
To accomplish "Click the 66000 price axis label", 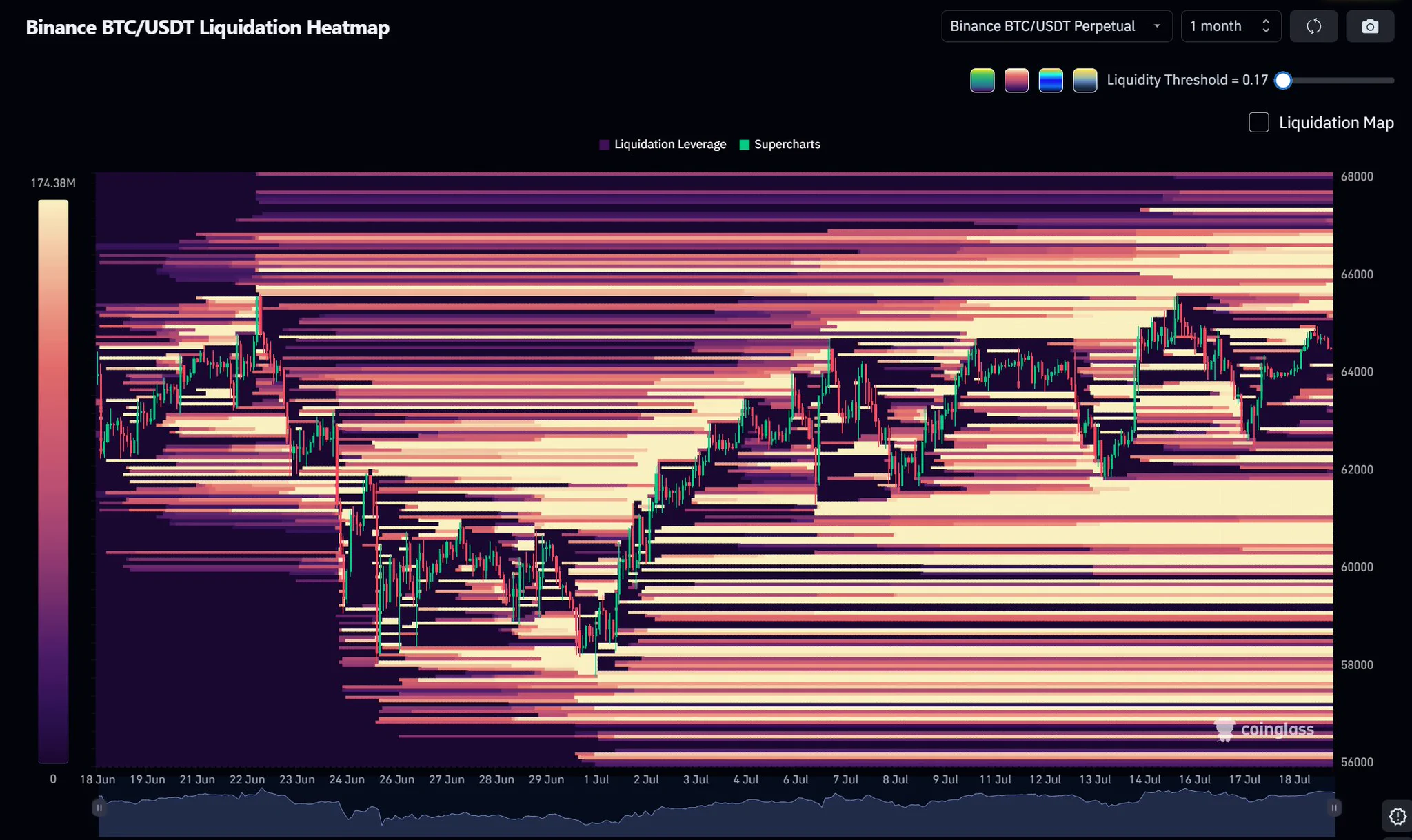I will [1356, 274].
